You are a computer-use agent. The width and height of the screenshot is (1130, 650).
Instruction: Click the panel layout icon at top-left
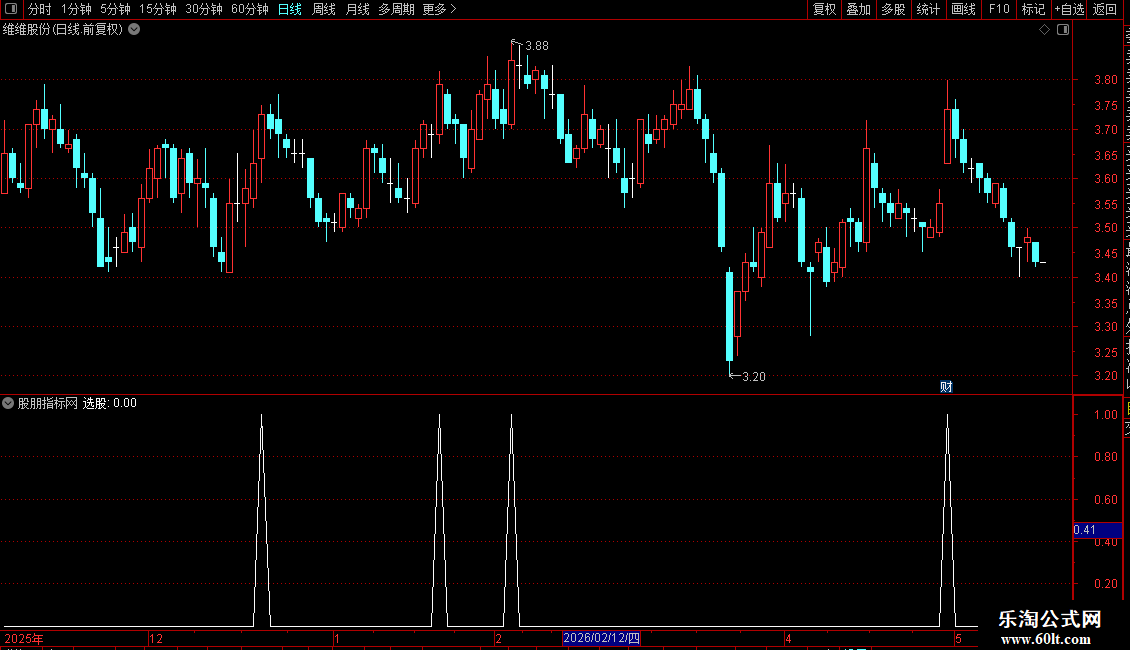click(11, 9)
